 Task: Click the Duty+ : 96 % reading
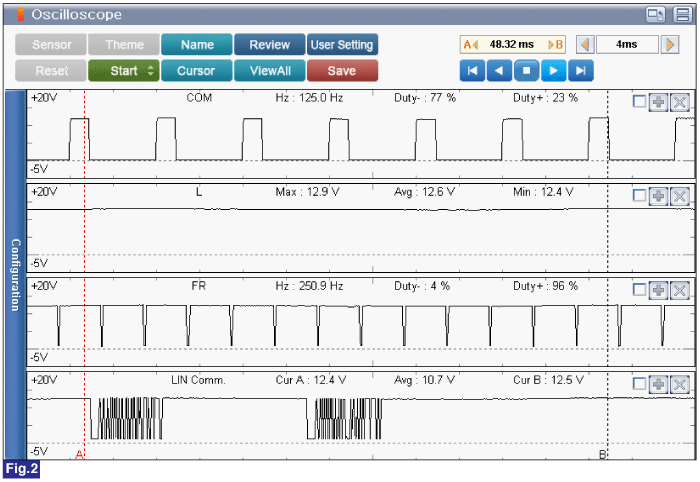pyautogui.click(x=545, y=286)
